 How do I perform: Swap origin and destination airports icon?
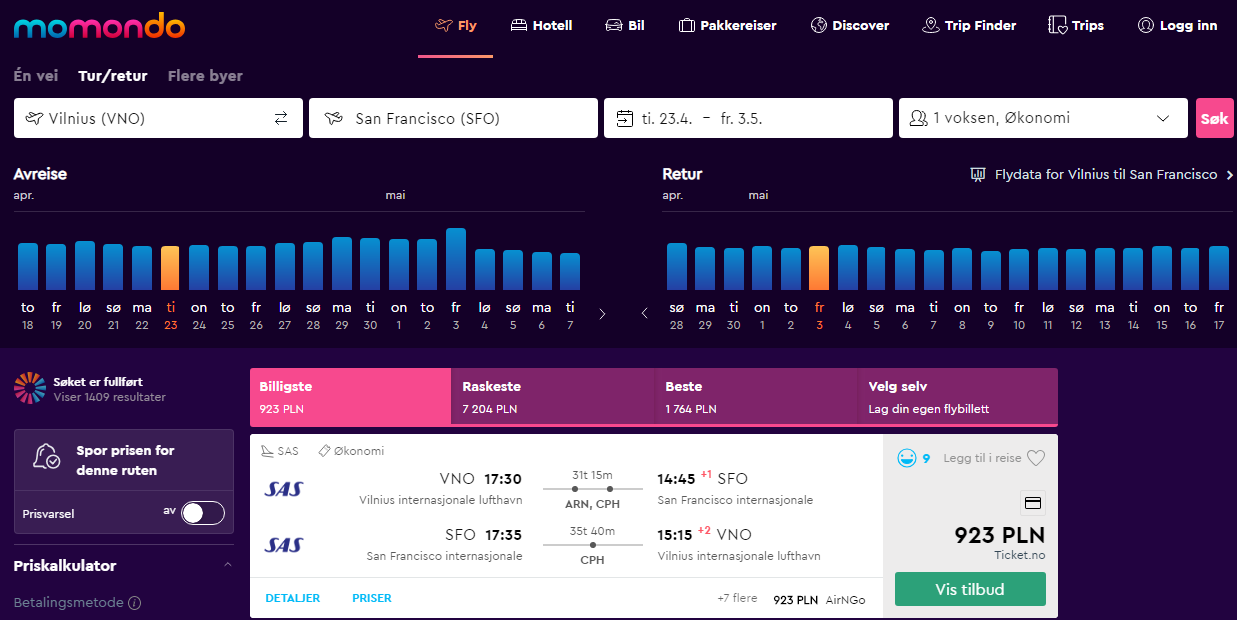tap(281, 118)
